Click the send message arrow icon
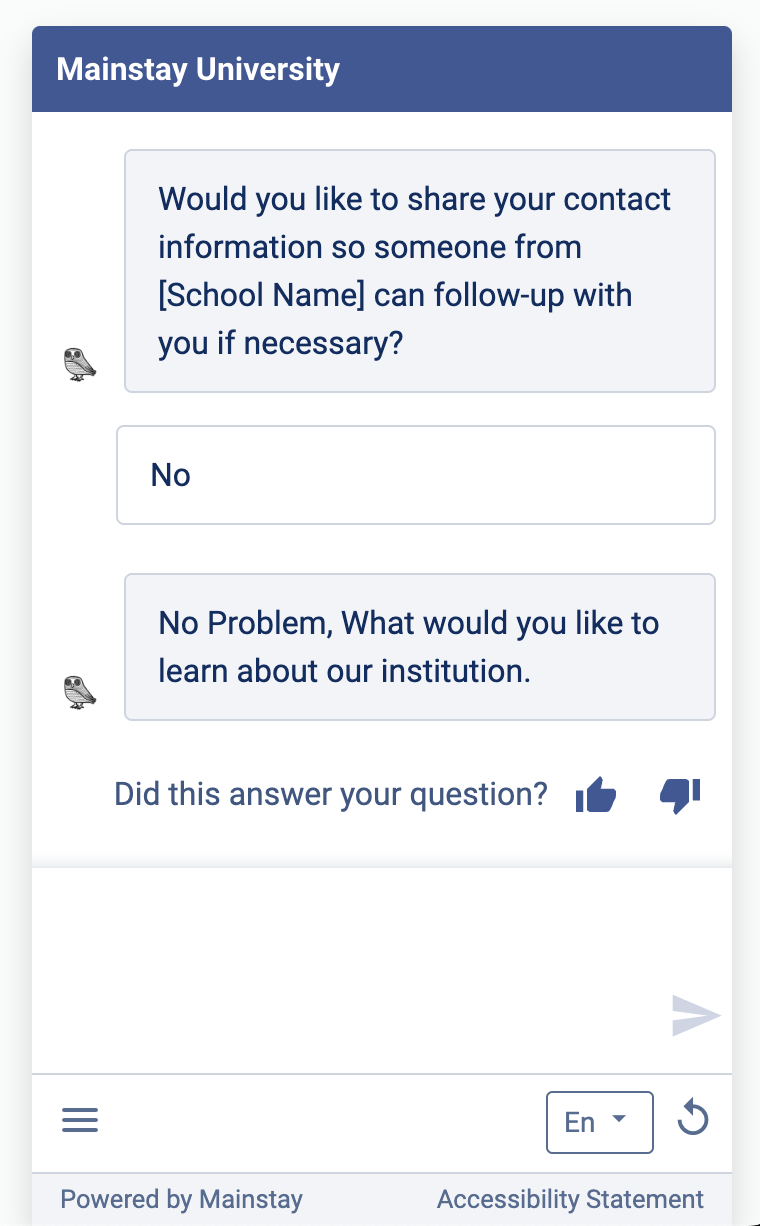 [696, 1016]
